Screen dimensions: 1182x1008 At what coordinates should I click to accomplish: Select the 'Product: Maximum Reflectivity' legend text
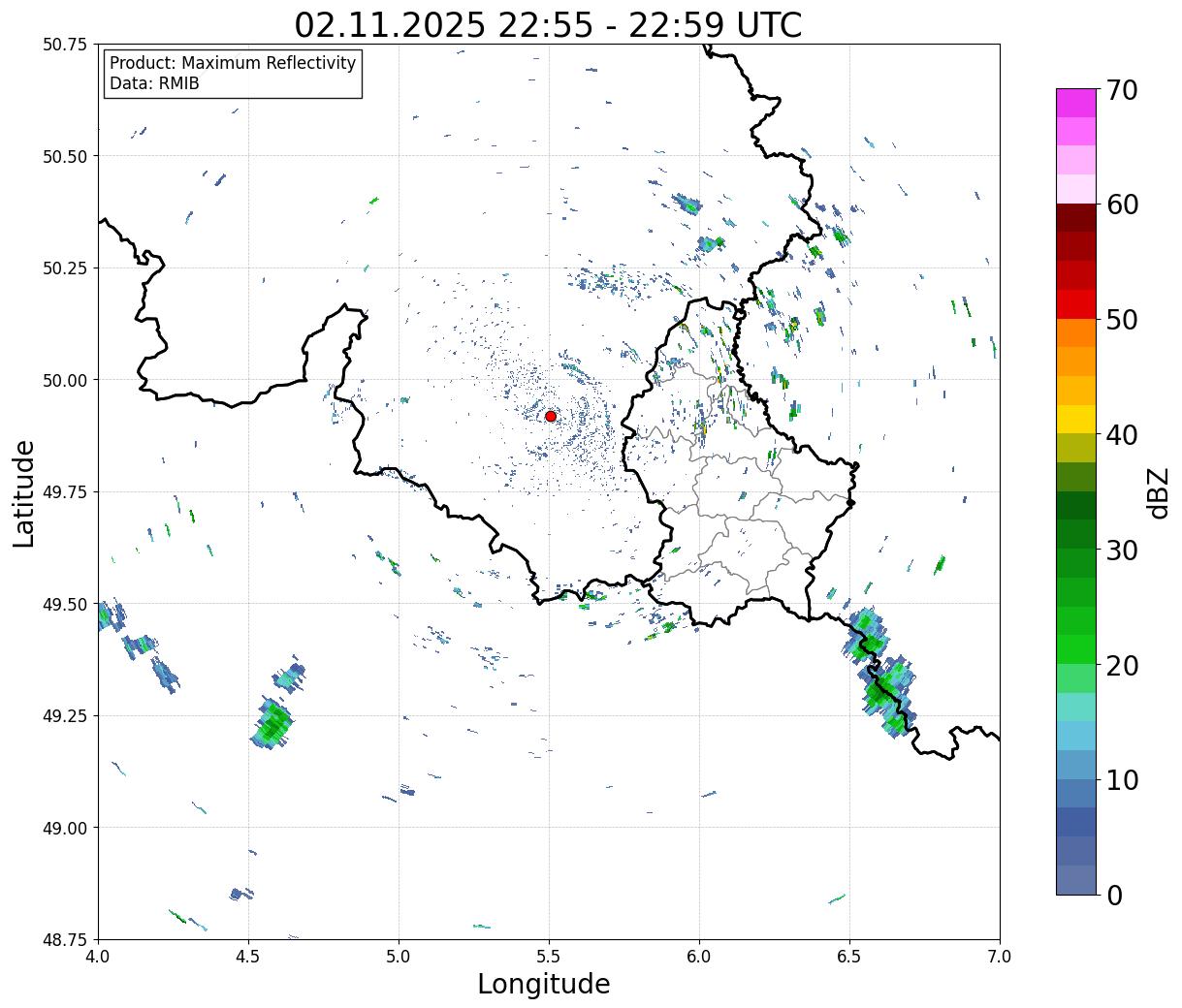coord(233,63)
